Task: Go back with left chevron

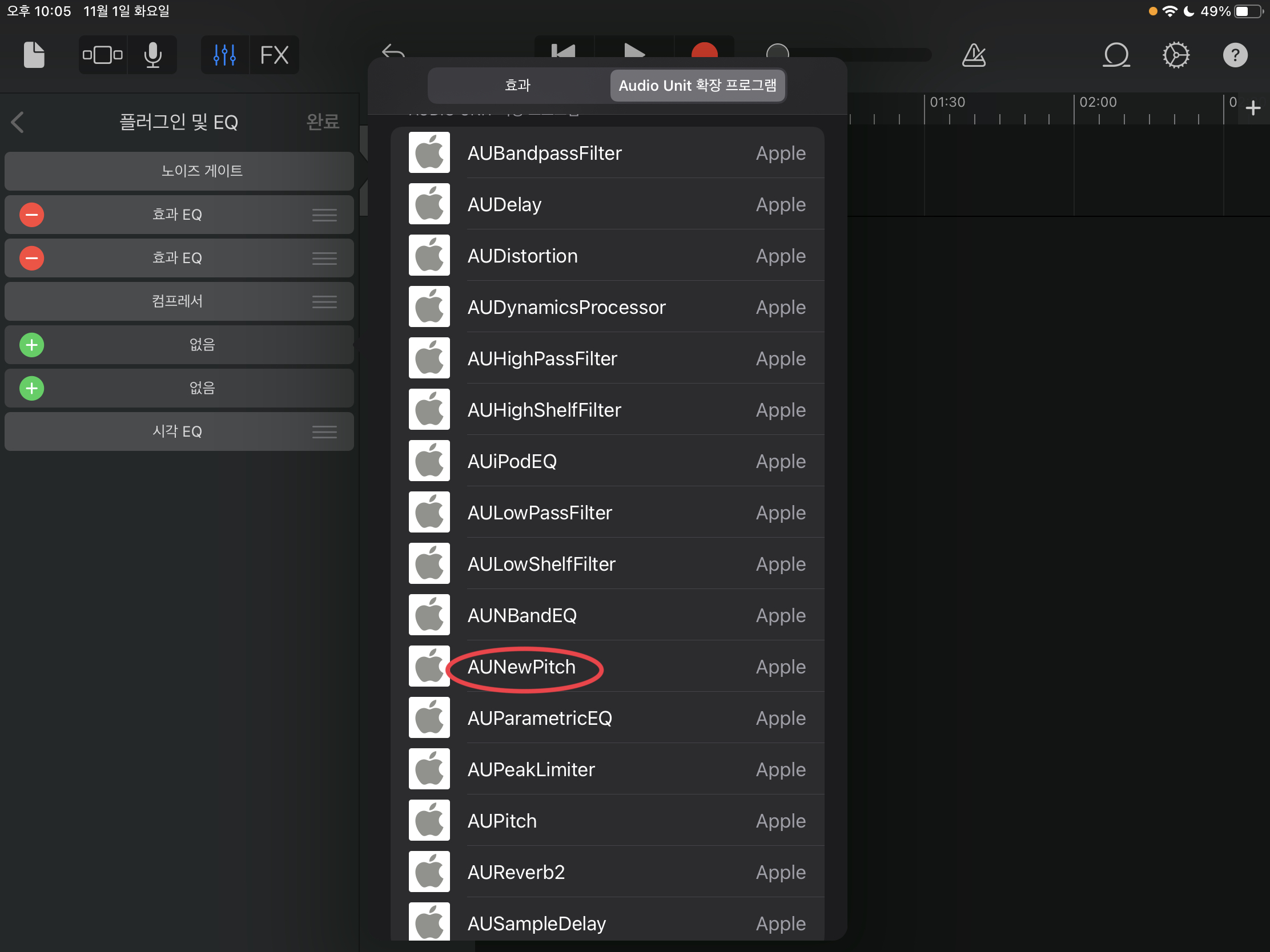Action: 18,122
